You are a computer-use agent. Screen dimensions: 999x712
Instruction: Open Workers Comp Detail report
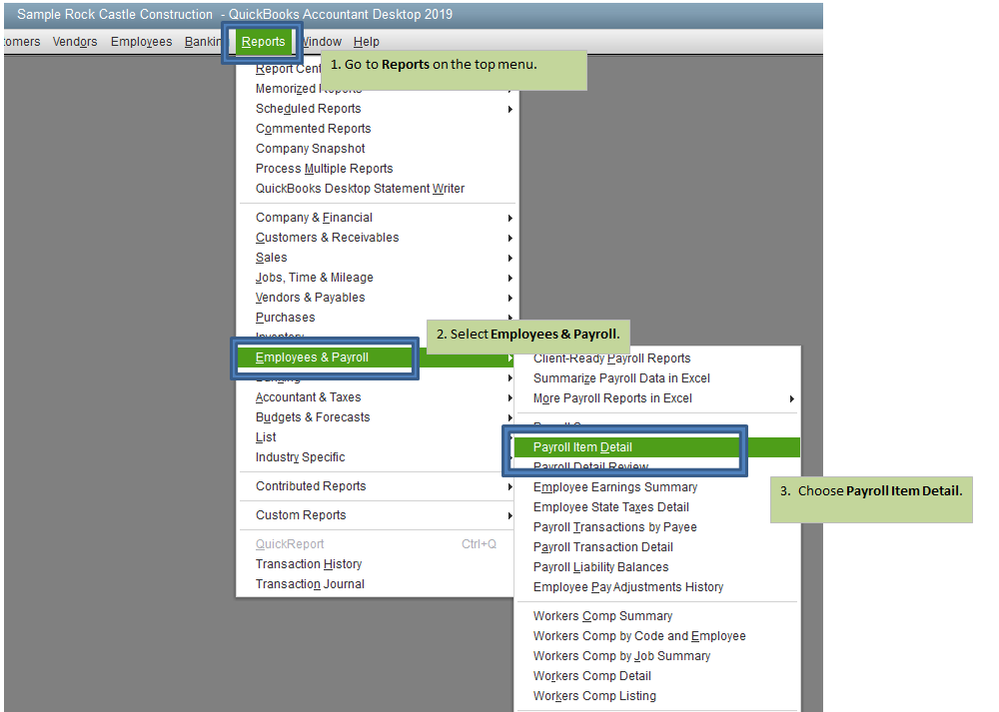tap(658, 676)
